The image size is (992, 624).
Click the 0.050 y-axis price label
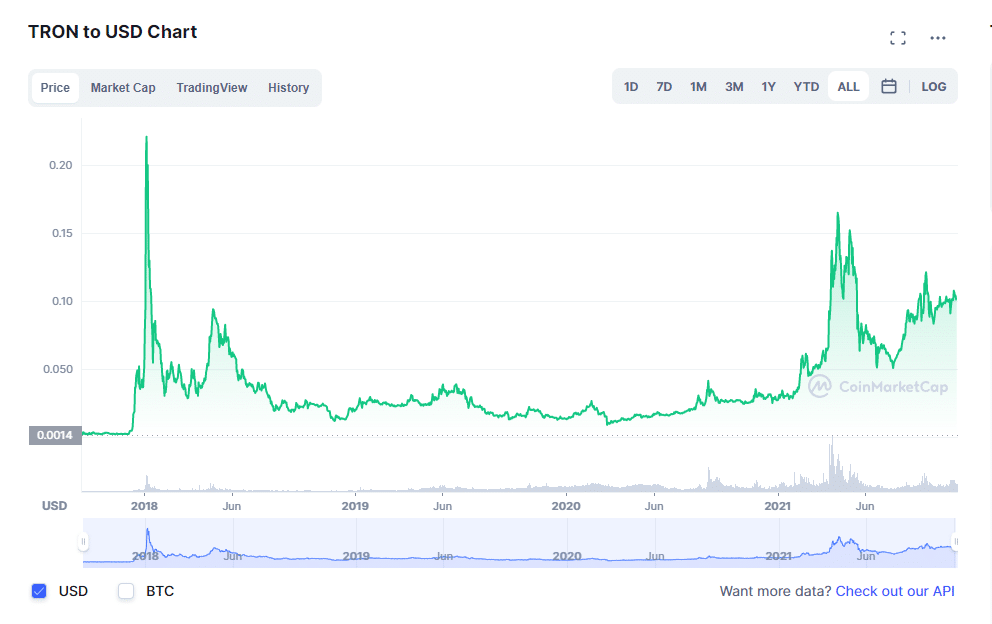[58, 369]
